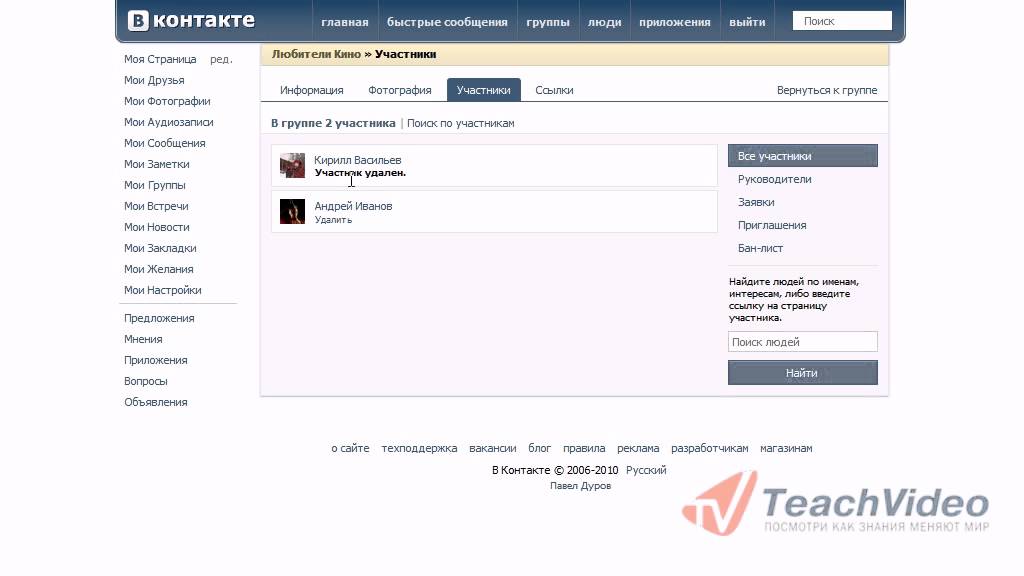Screen dimensions: 1024x576
Task: Click Вернуться к группе link
Action: 827,90
